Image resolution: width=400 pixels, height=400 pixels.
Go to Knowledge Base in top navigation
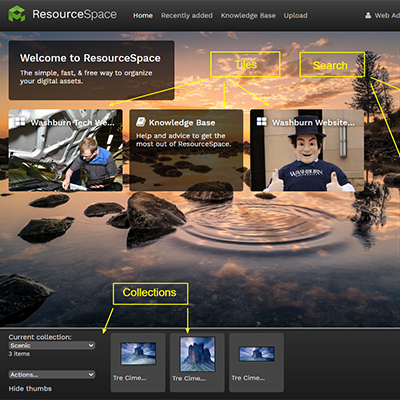[x=248, y=15]
